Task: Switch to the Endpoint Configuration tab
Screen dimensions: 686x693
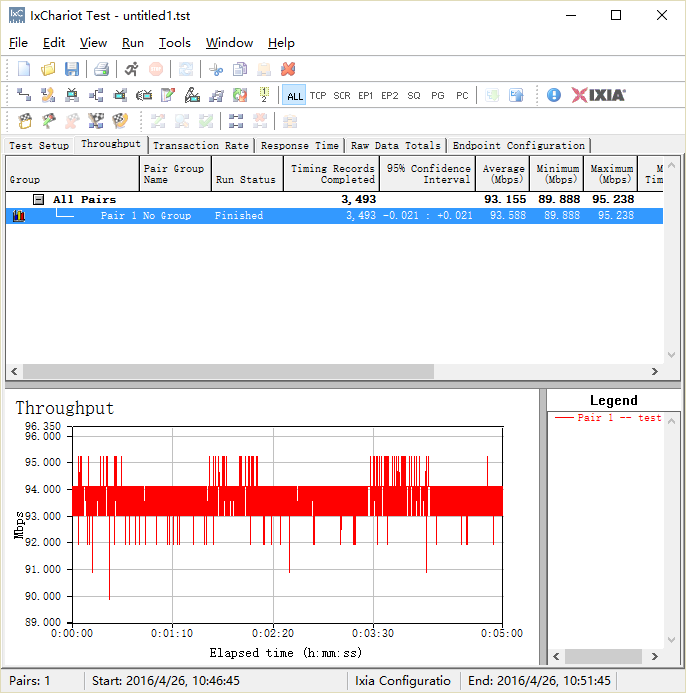Action: (518, 145)
